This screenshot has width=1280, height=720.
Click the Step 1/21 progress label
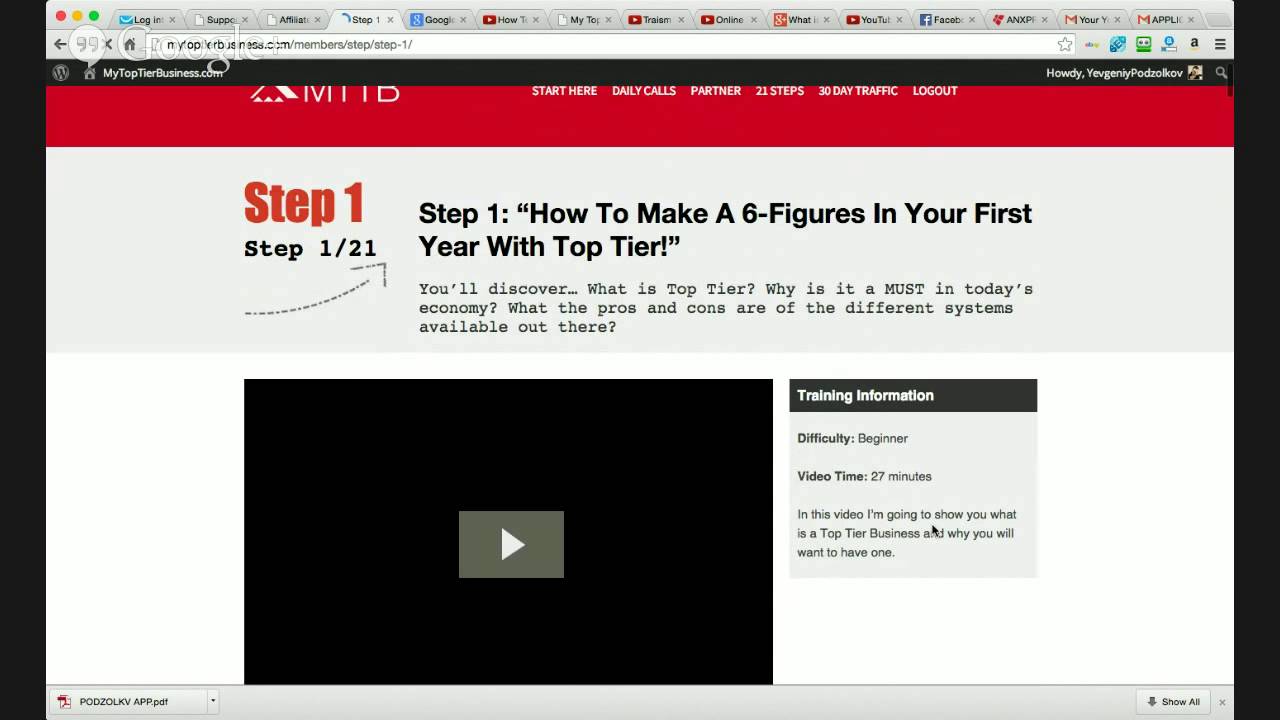(310, 249)
